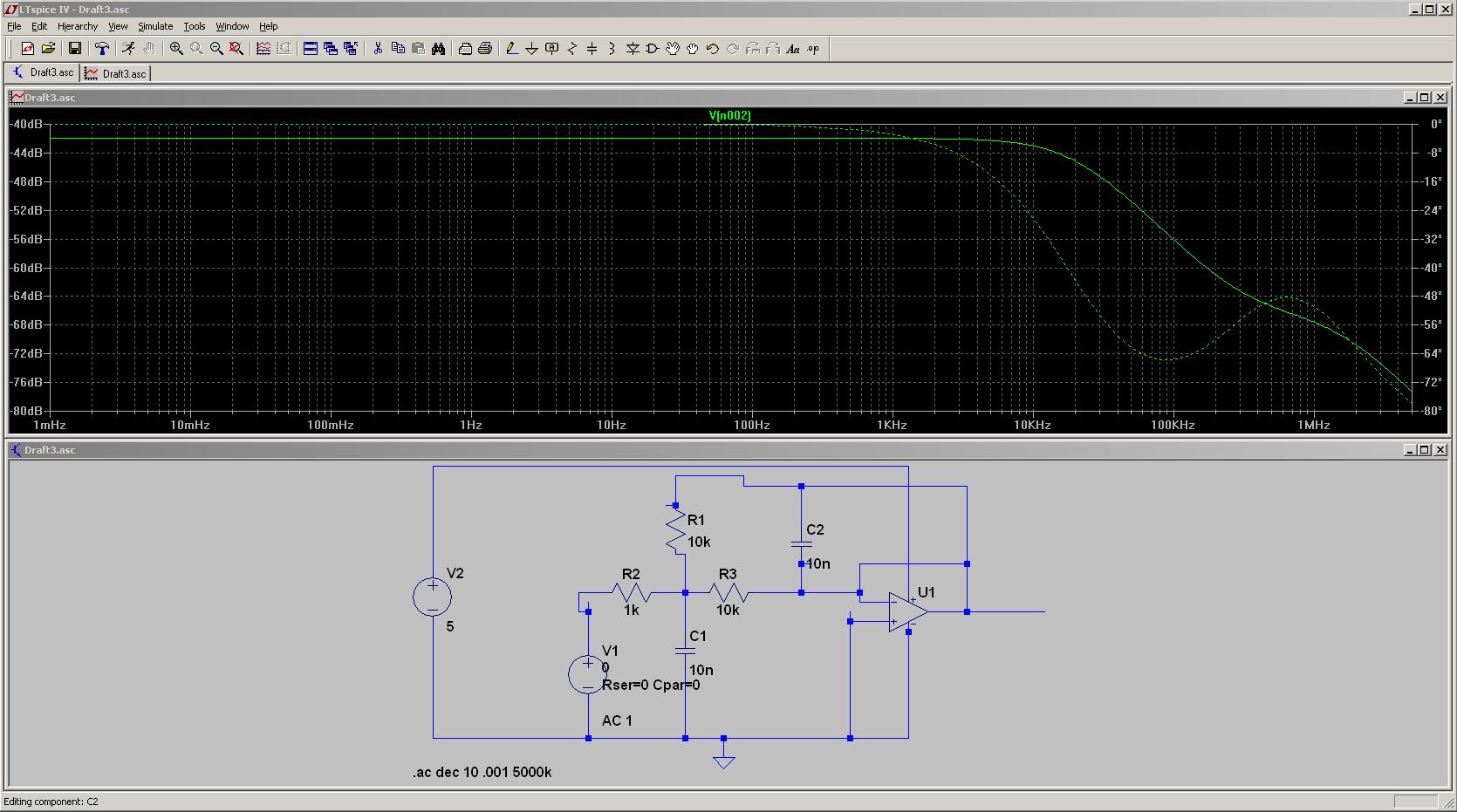Close the schematic Draft3.asc subwindow

pyautogui.click(x=1440, y=450)
